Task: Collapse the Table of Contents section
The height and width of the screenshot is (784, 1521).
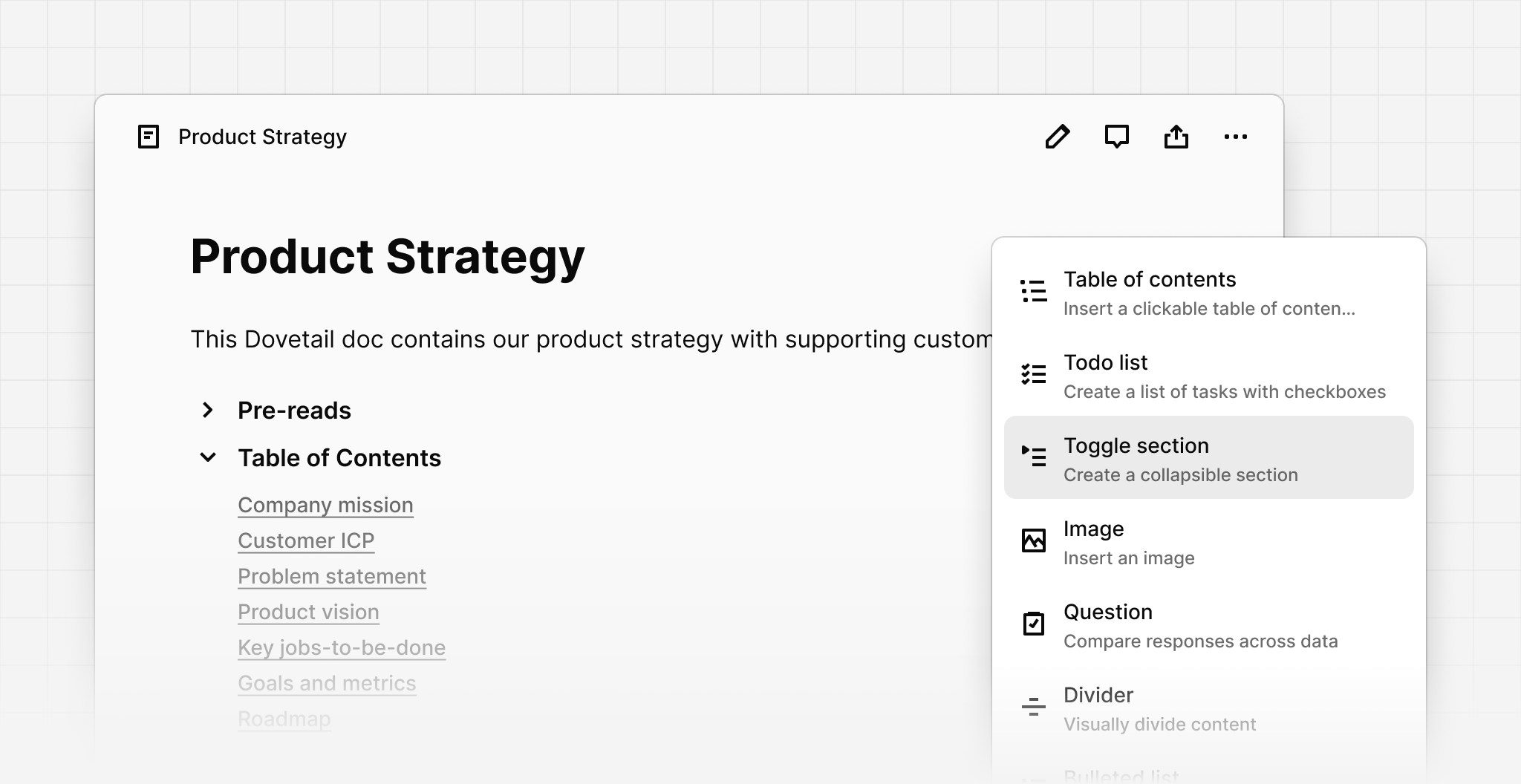Action: 208,457
